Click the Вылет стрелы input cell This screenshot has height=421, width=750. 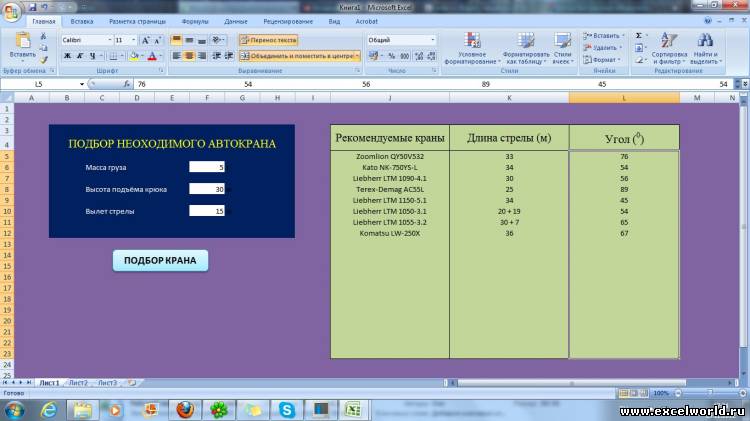point(207,211)
